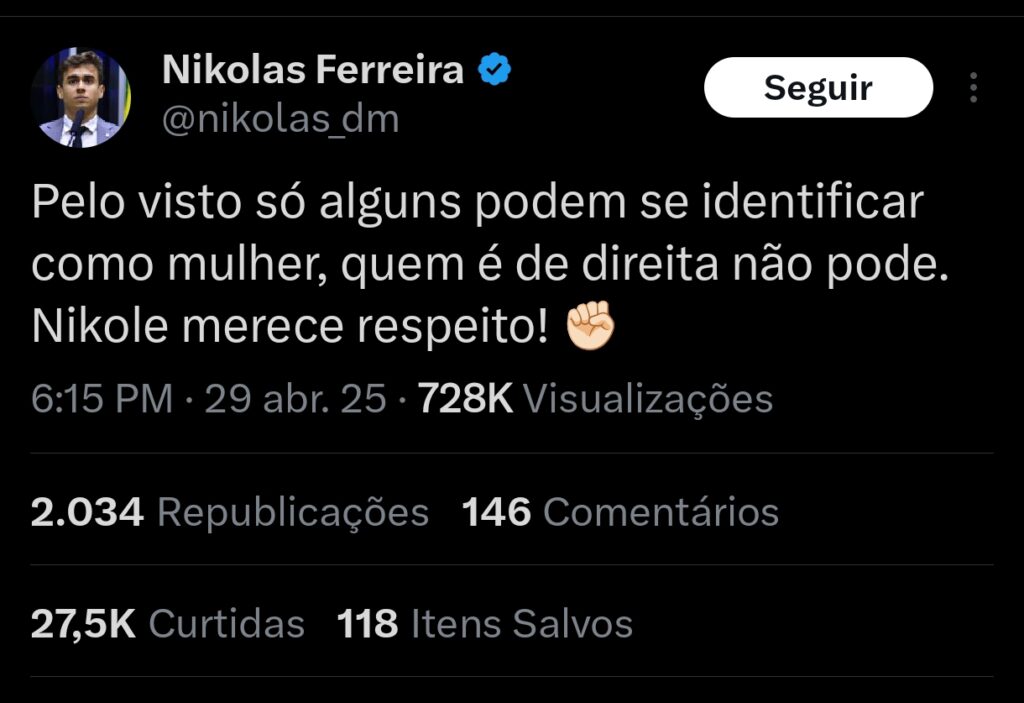Click the blue verified badge
Screen dimensions: 1024x703
point(494,70)
